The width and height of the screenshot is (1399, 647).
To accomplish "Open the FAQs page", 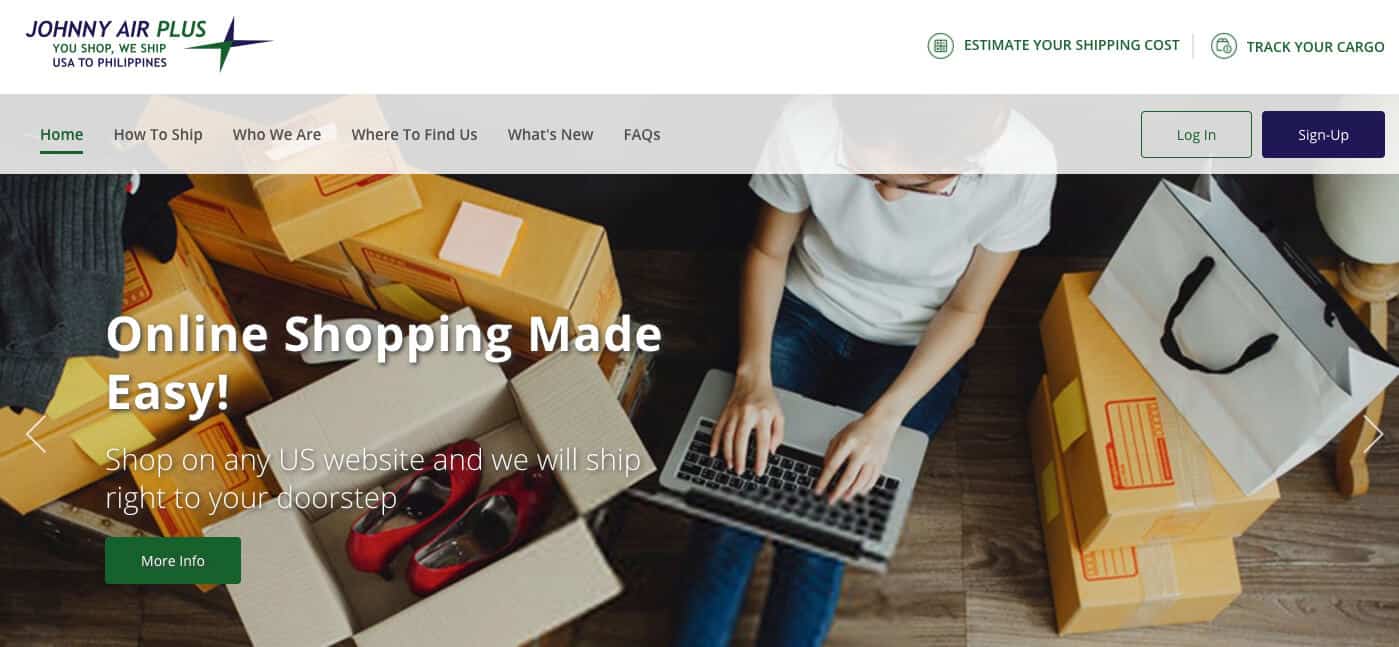I will click(642, 134).
